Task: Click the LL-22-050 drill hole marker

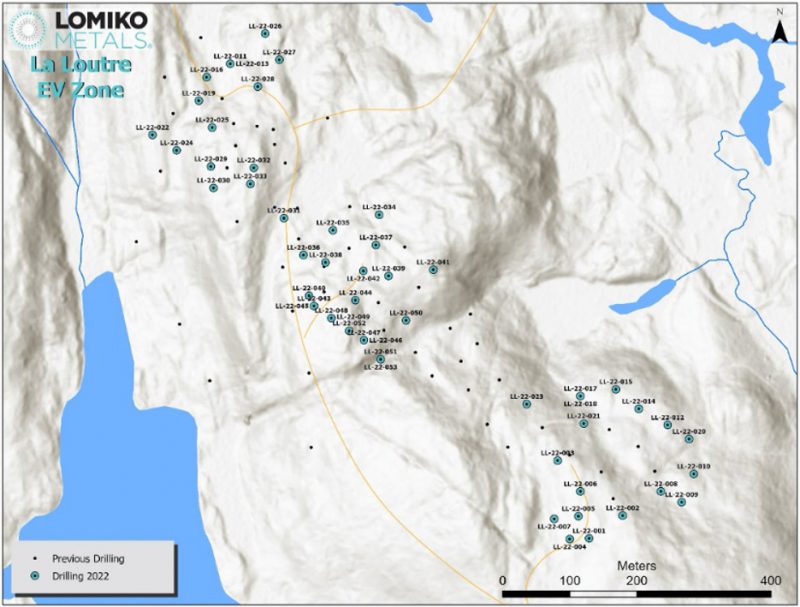Action: pos(406,321)
